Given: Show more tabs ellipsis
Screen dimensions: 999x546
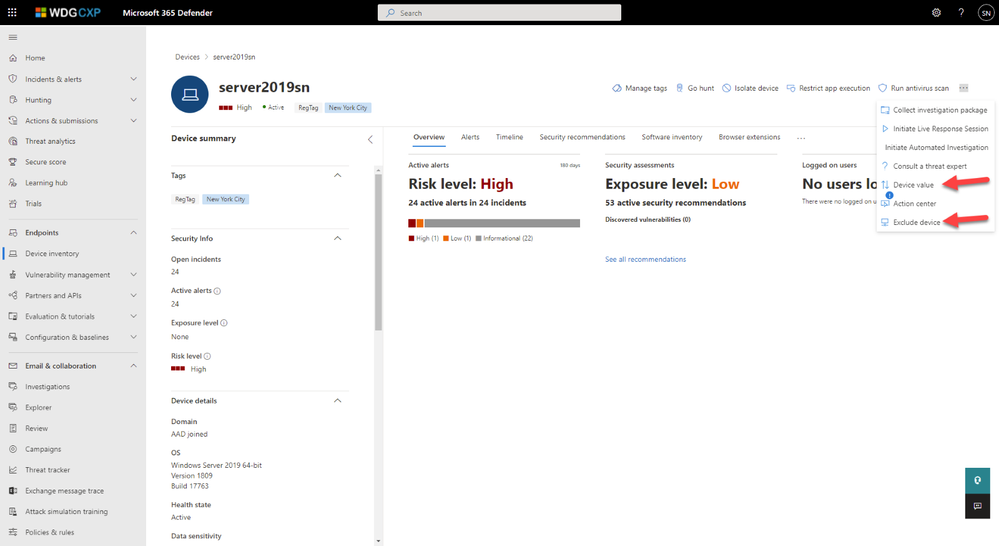Looking at the screenshot, I should click(801, 138).
